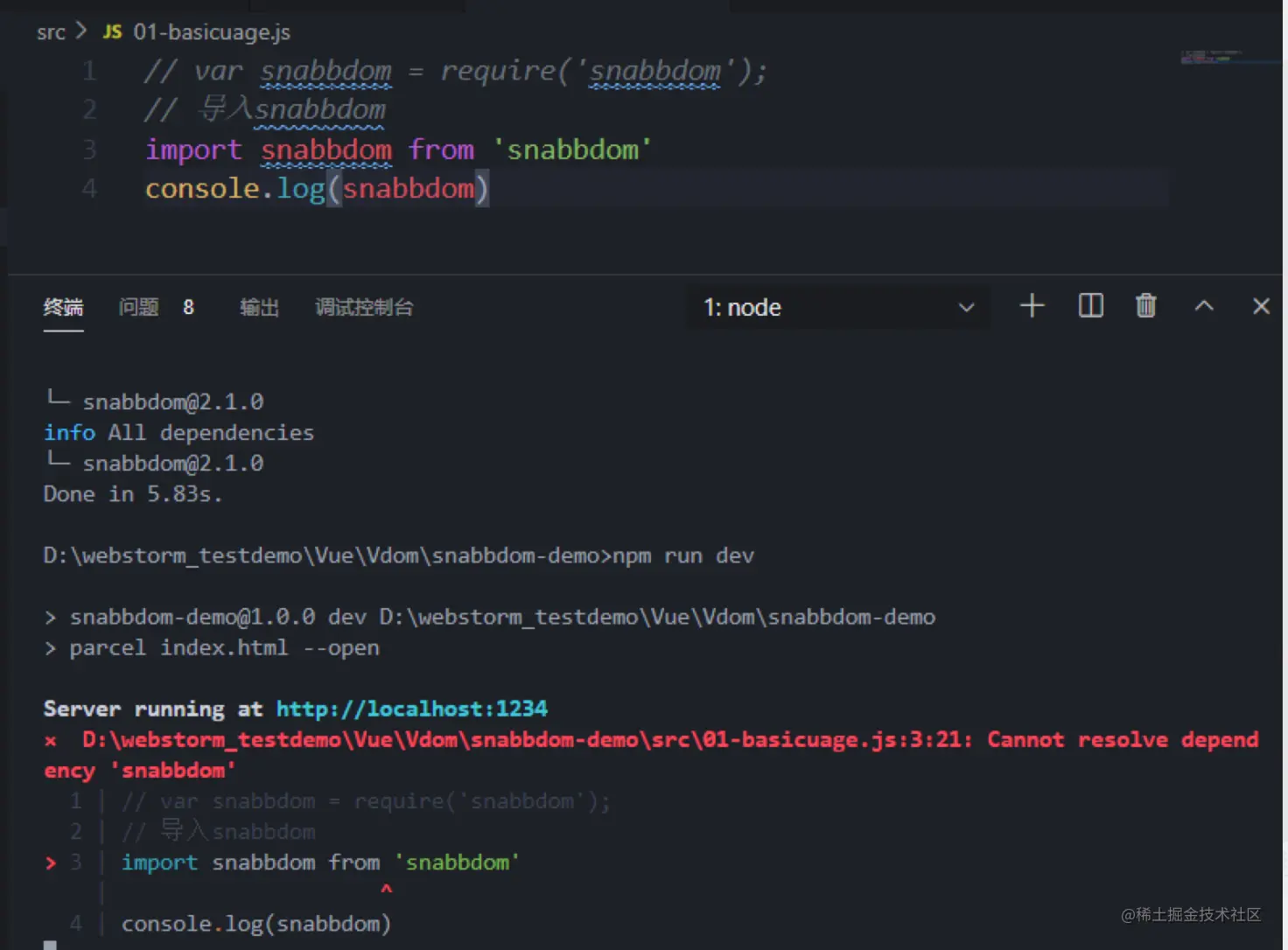This screenshot has width=1288, height=950.
Task: Click 'Server running at' text
Action: (153, 709)
